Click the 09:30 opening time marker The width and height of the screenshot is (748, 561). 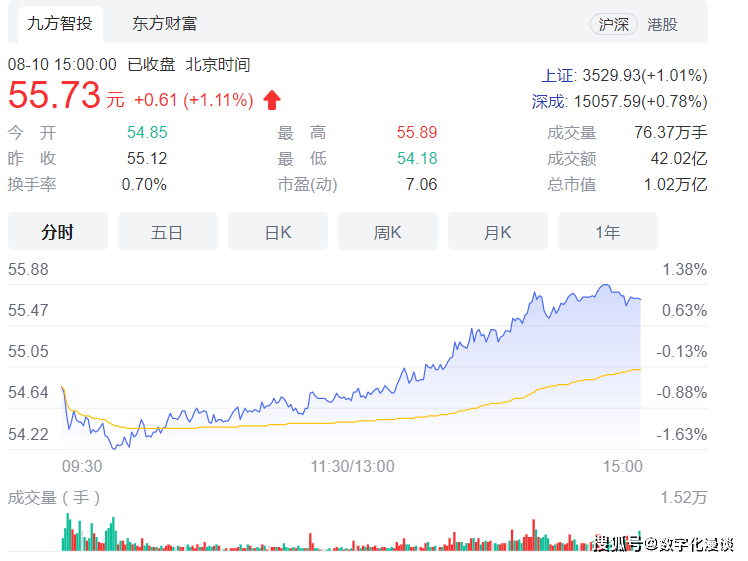coord(82,466)
